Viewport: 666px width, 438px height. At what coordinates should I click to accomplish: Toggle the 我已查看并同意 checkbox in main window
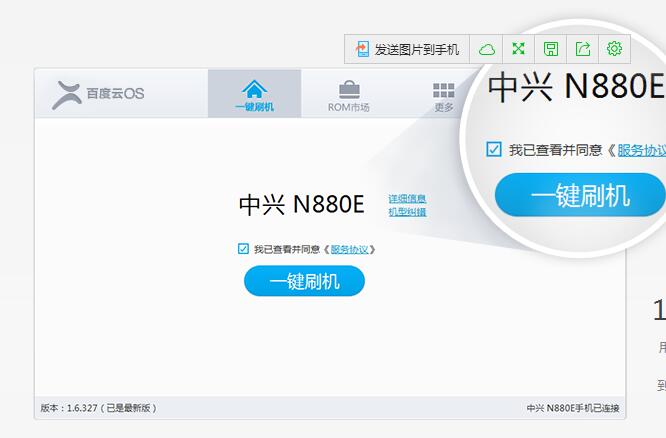pyautogui.click(x=243, y=249)
